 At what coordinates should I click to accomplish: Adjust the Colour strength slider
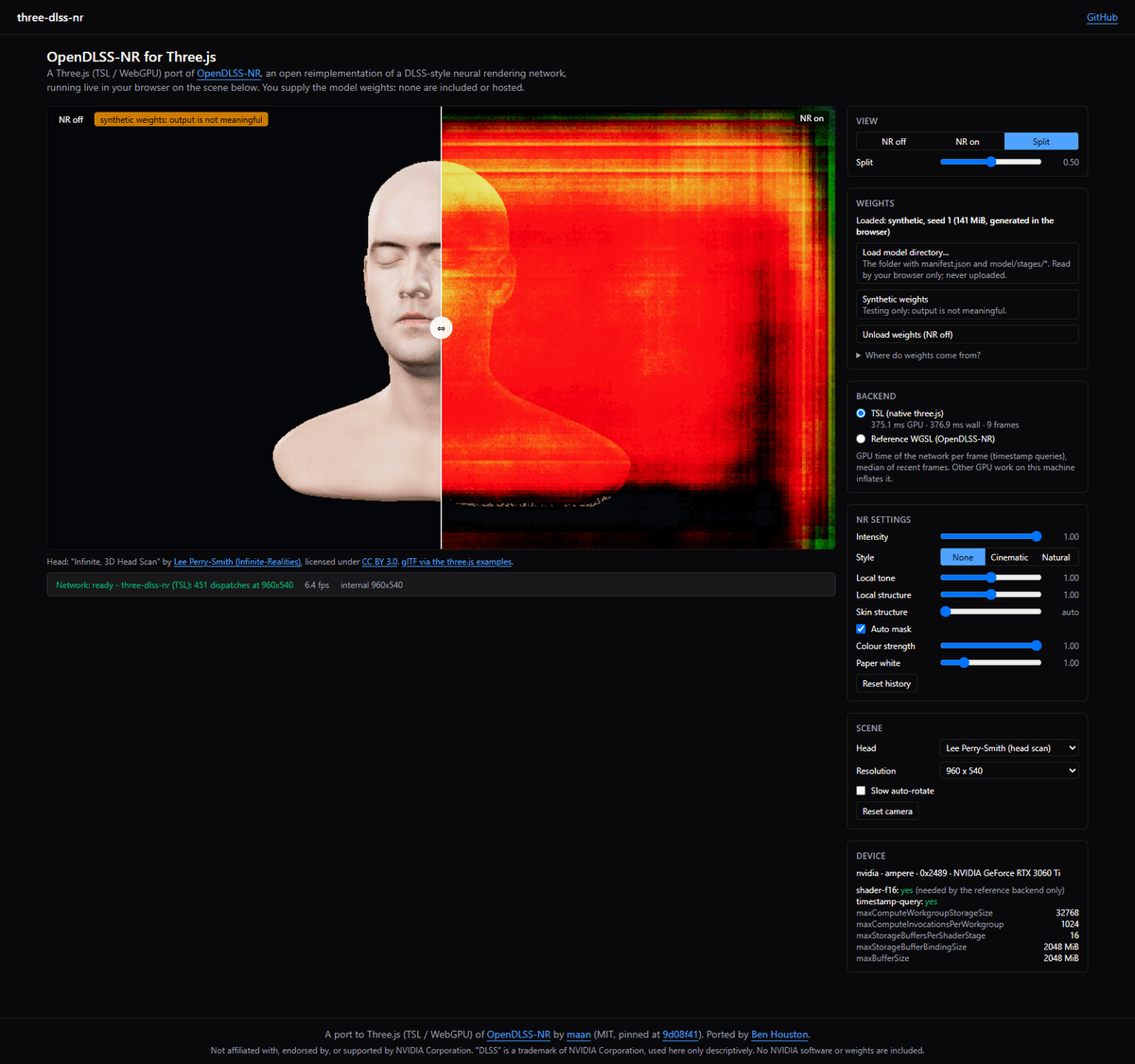coord(990,646)
